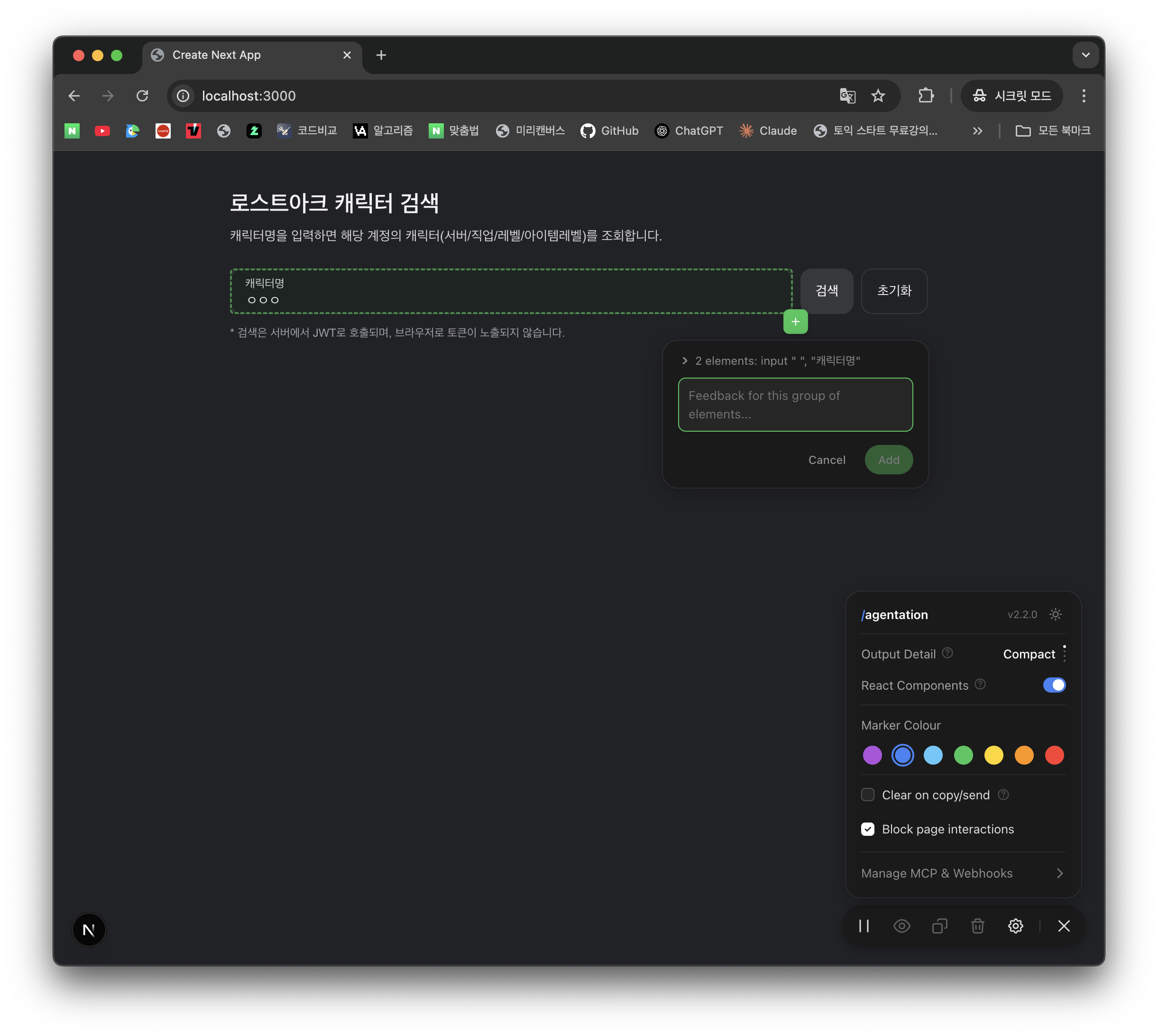Copy annotations with the copy icon
The height and width of the screenshot is (1036, 1158).
[x=939, y=926]
